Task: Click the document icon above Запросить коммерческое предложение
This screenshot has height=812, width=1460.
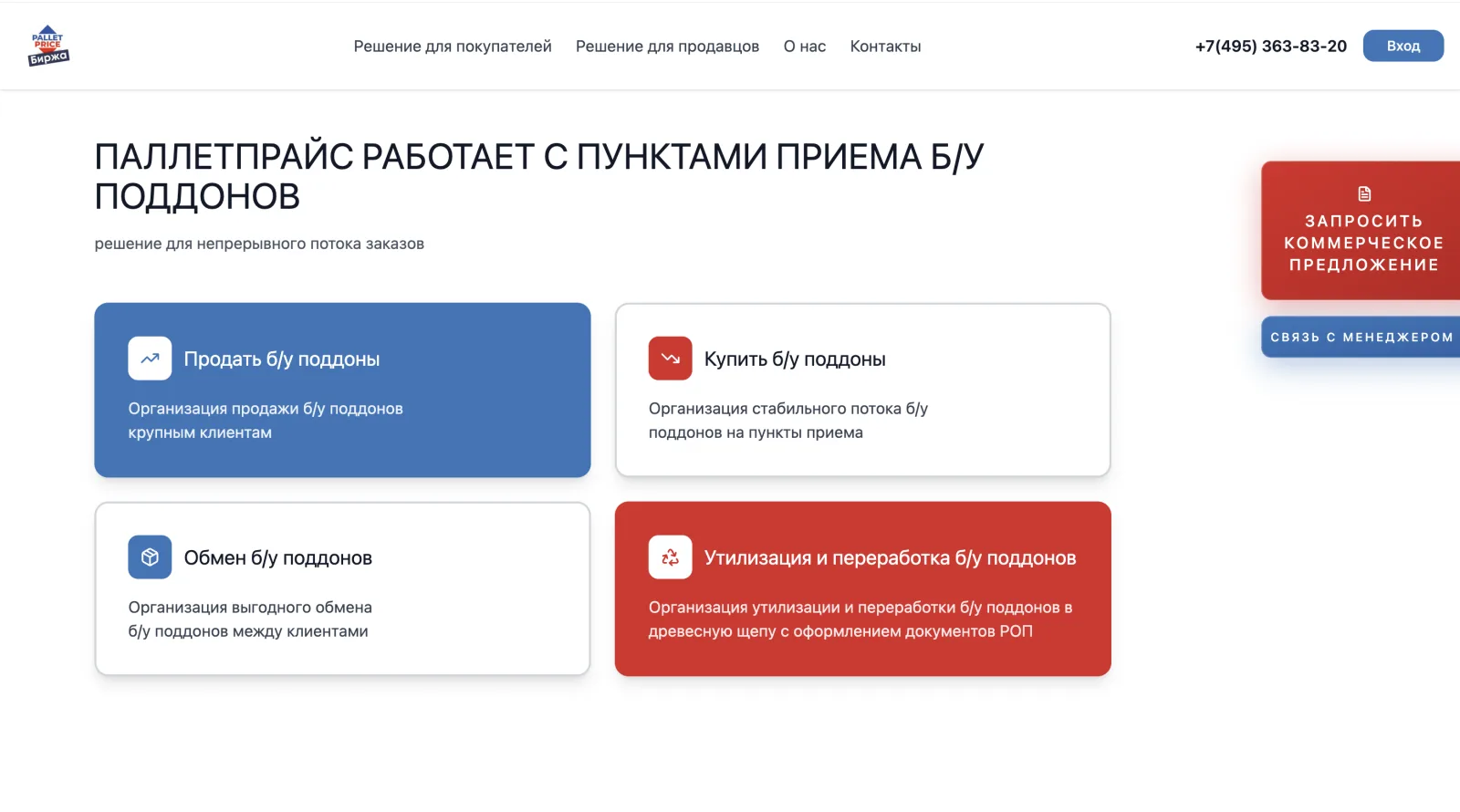Action: [1364, 193]
